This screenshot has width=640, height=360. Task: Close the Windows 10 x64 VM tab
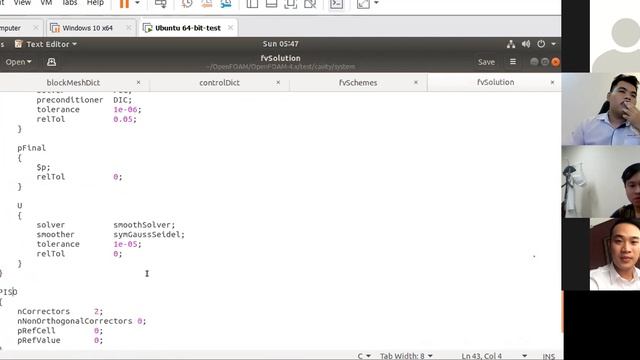[x=128, y=28]
